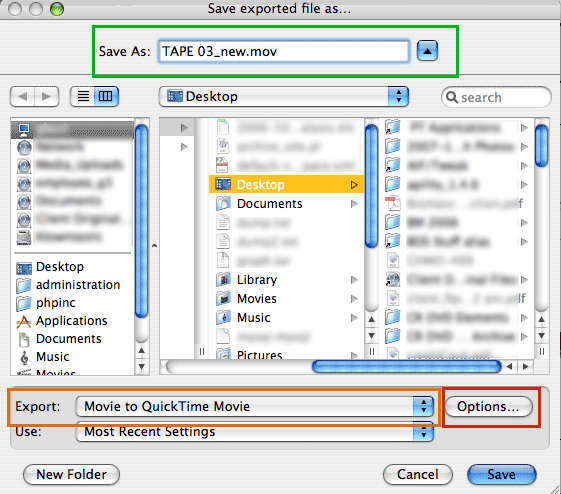Click the horizontal scrollbar thumb of the browser
This screenshot has width=561, height=494.
406,367
